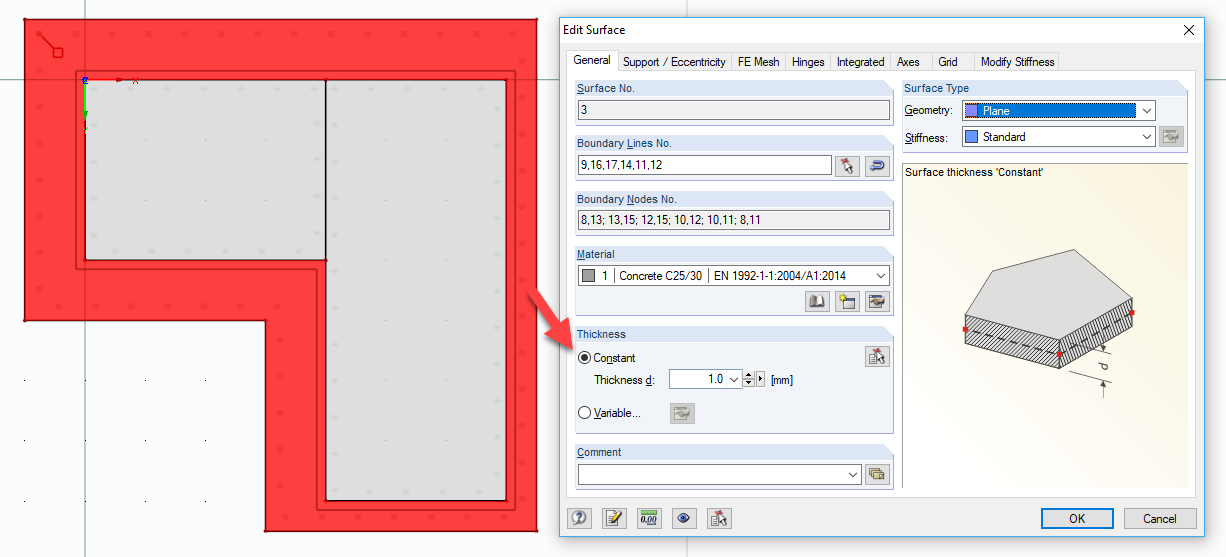Open the Modify Stiffness tab
The height and width of the screenshot is (557, 1226).
(x=1017, y=62)
